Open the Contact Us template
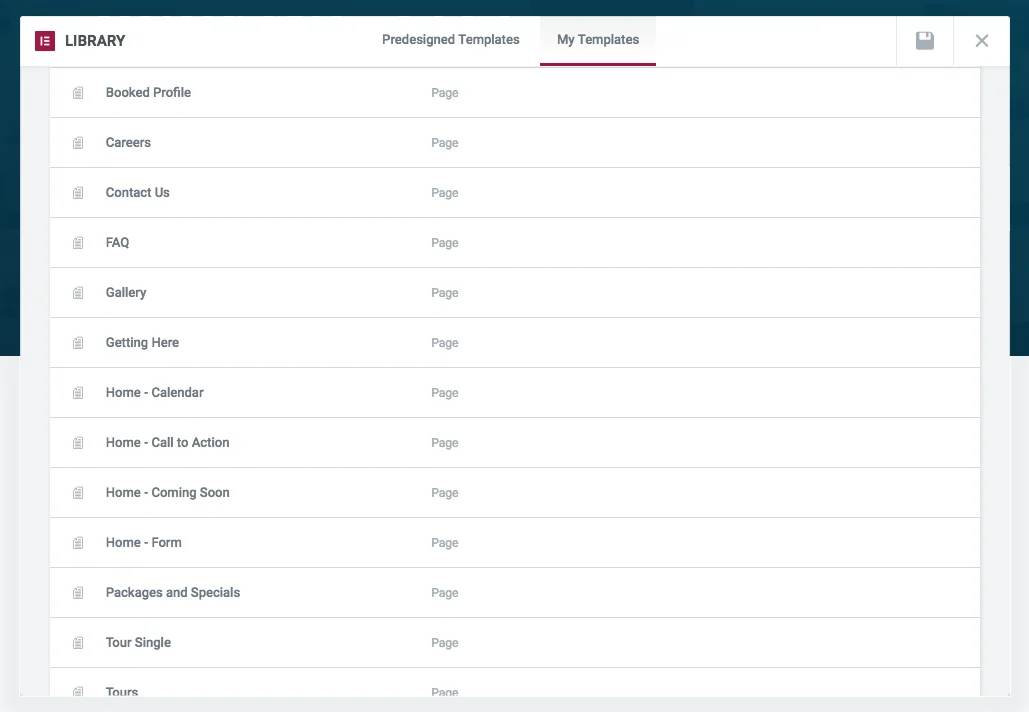The height and width of the screenshot is (712, 1029). tap(137, 192)
